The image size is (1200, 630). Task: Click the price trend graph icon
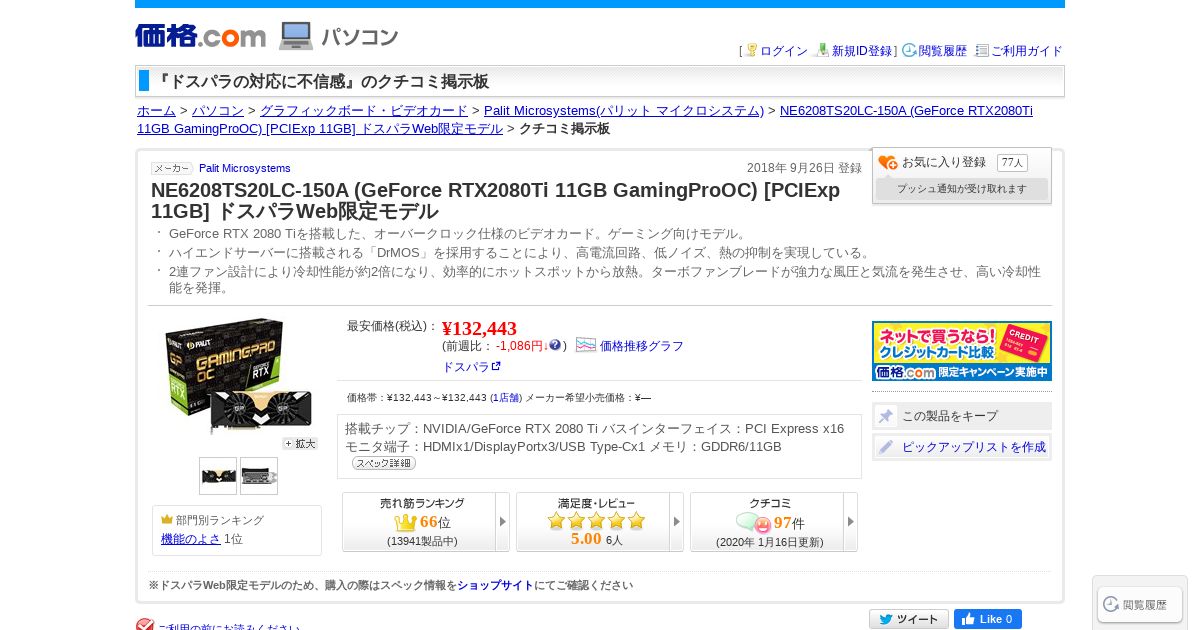click(x=586, y=345)
